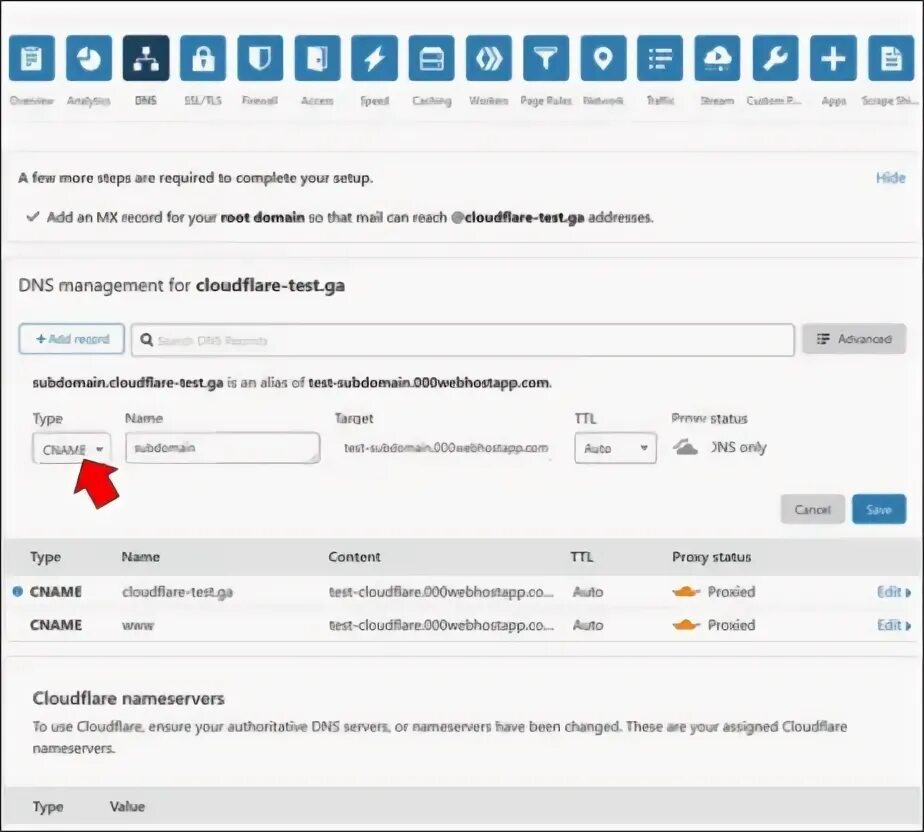
Task: Click the Value column header in nameservers table
Action: pyautogui.click(x=127, y=806)
